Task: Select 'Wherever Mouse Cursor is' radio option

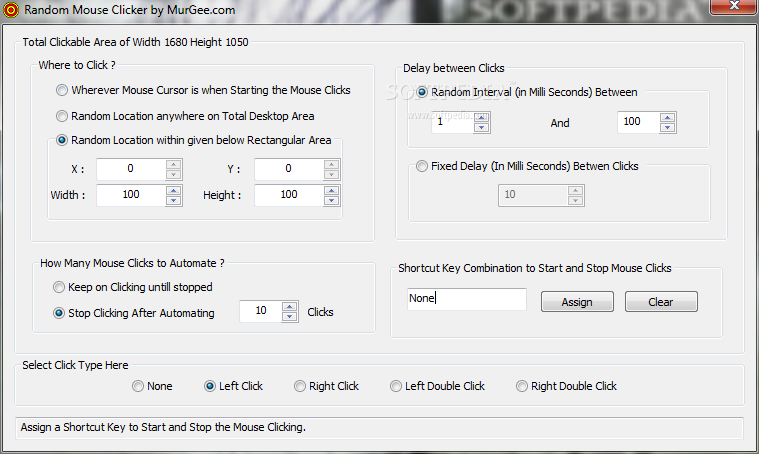Action: click(x=61, y=90)
